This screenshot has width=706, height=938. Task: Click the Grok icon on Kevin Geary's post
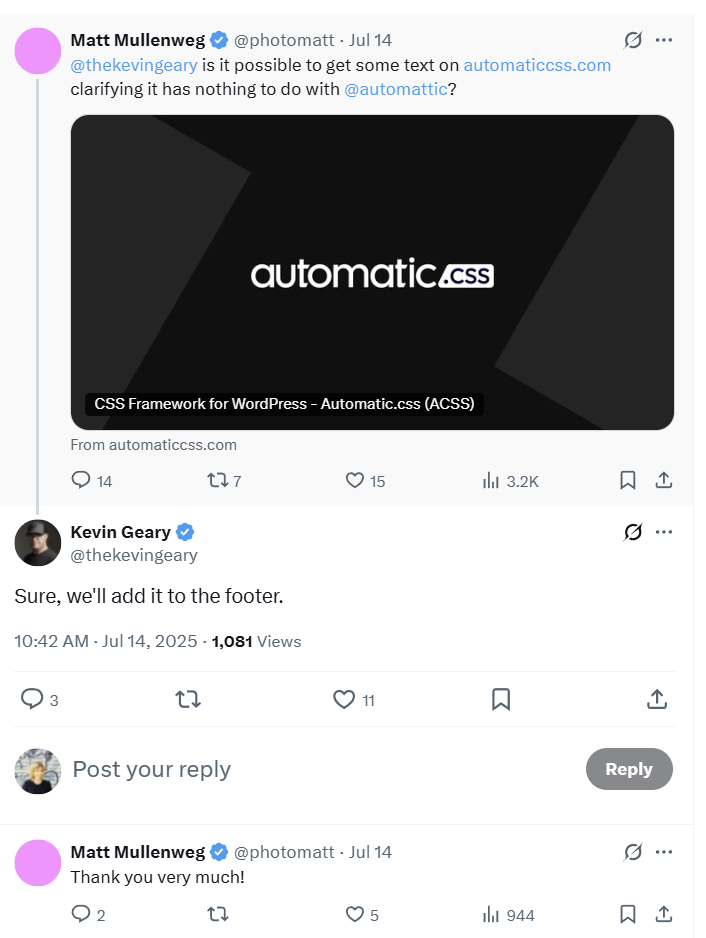[x=633, y=531]
